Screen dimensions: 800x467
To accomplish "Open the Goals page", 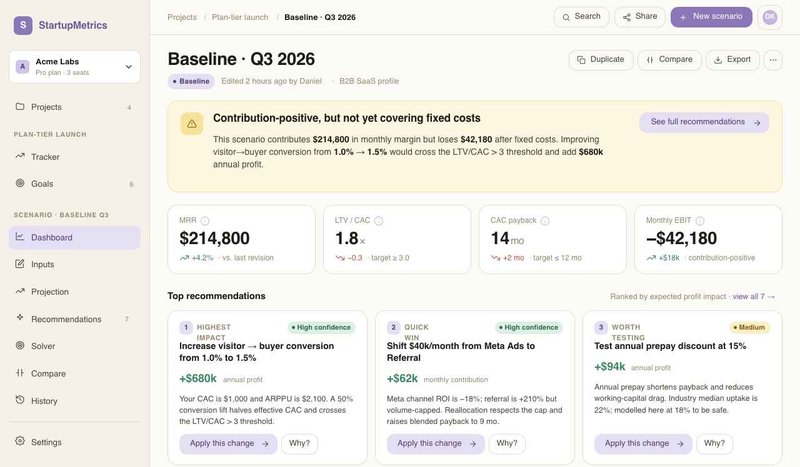I will 74,184.
